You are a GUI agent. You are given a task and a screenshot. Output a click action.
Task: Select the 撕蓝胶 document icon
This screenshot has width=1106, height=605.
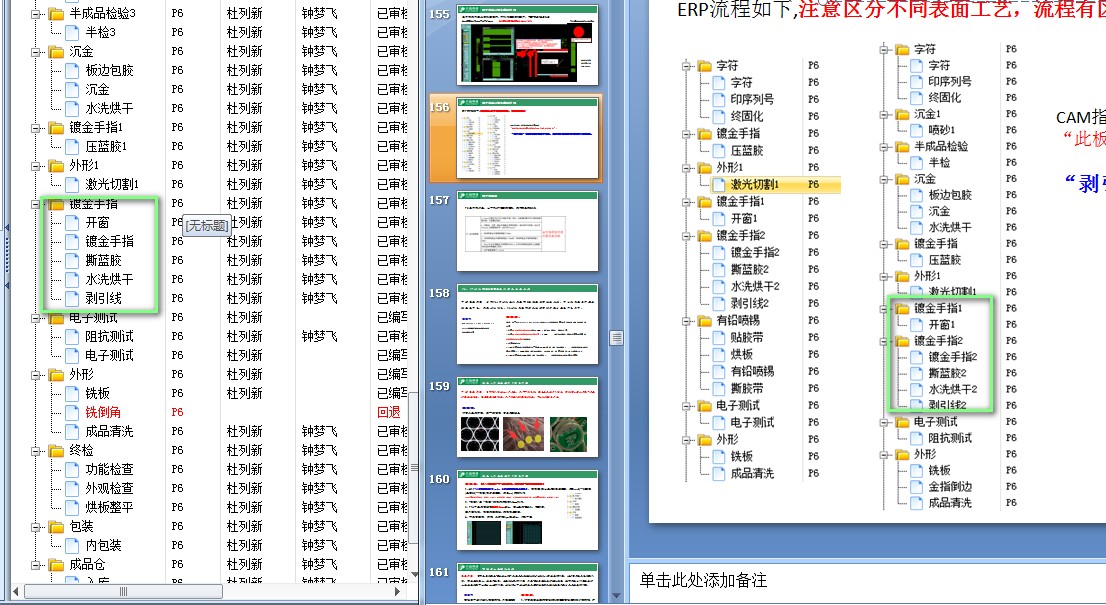(x=72, y=261)
